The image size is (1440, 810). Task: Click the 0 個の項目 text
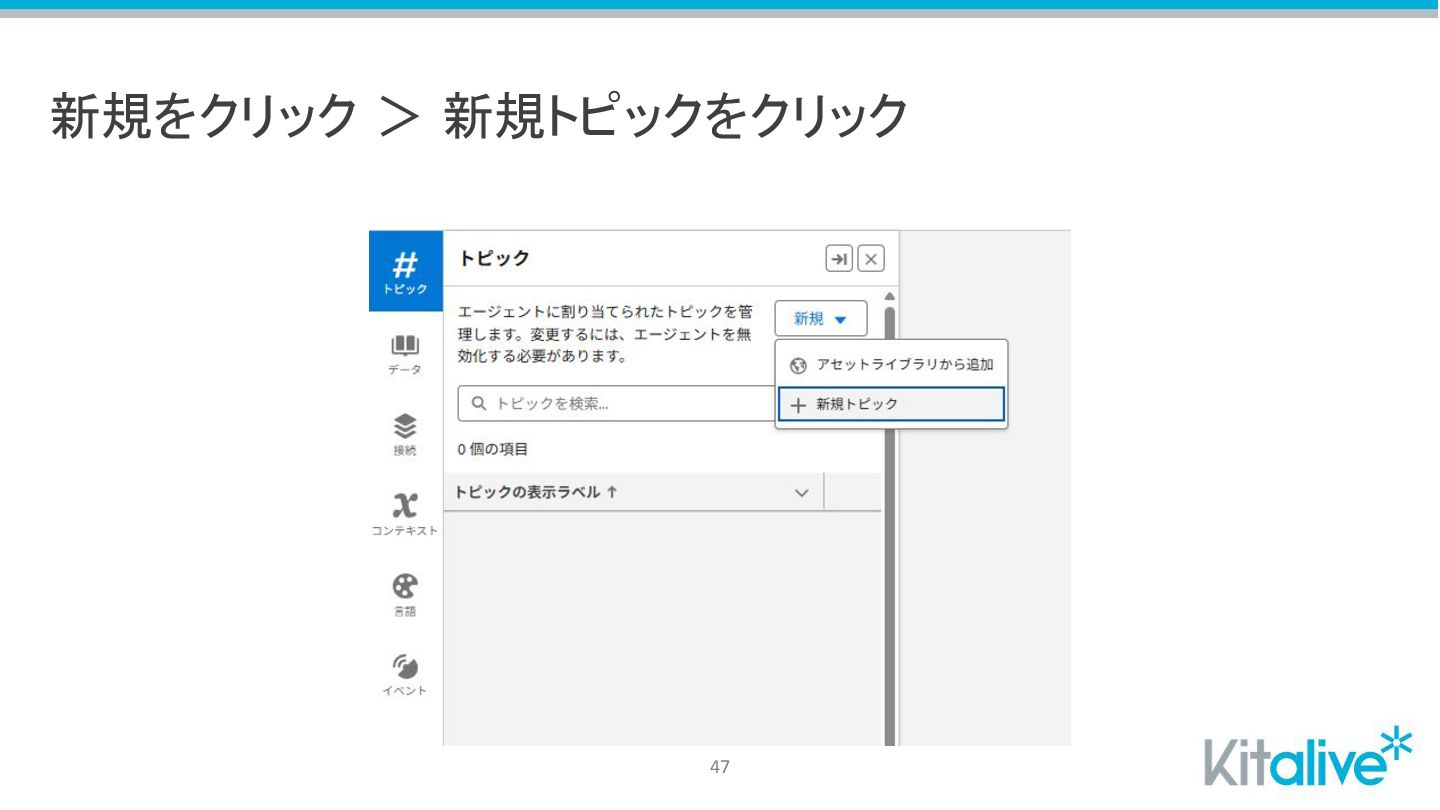click(x=493, y=449)
